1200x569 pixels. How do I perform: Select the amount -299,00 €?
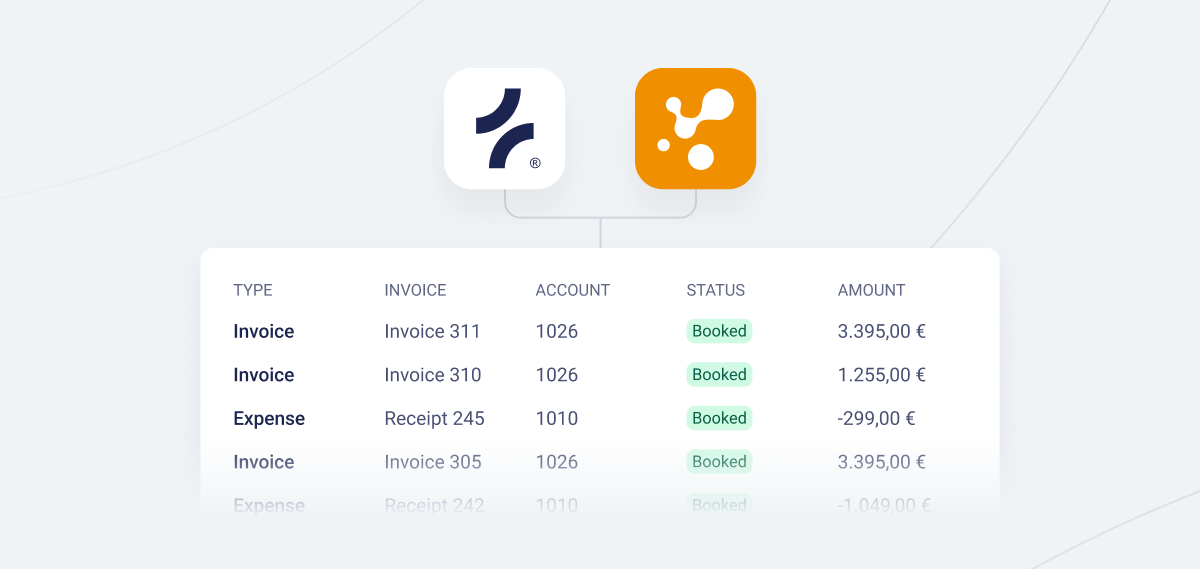pyautogui.click(x=876, y=418)
